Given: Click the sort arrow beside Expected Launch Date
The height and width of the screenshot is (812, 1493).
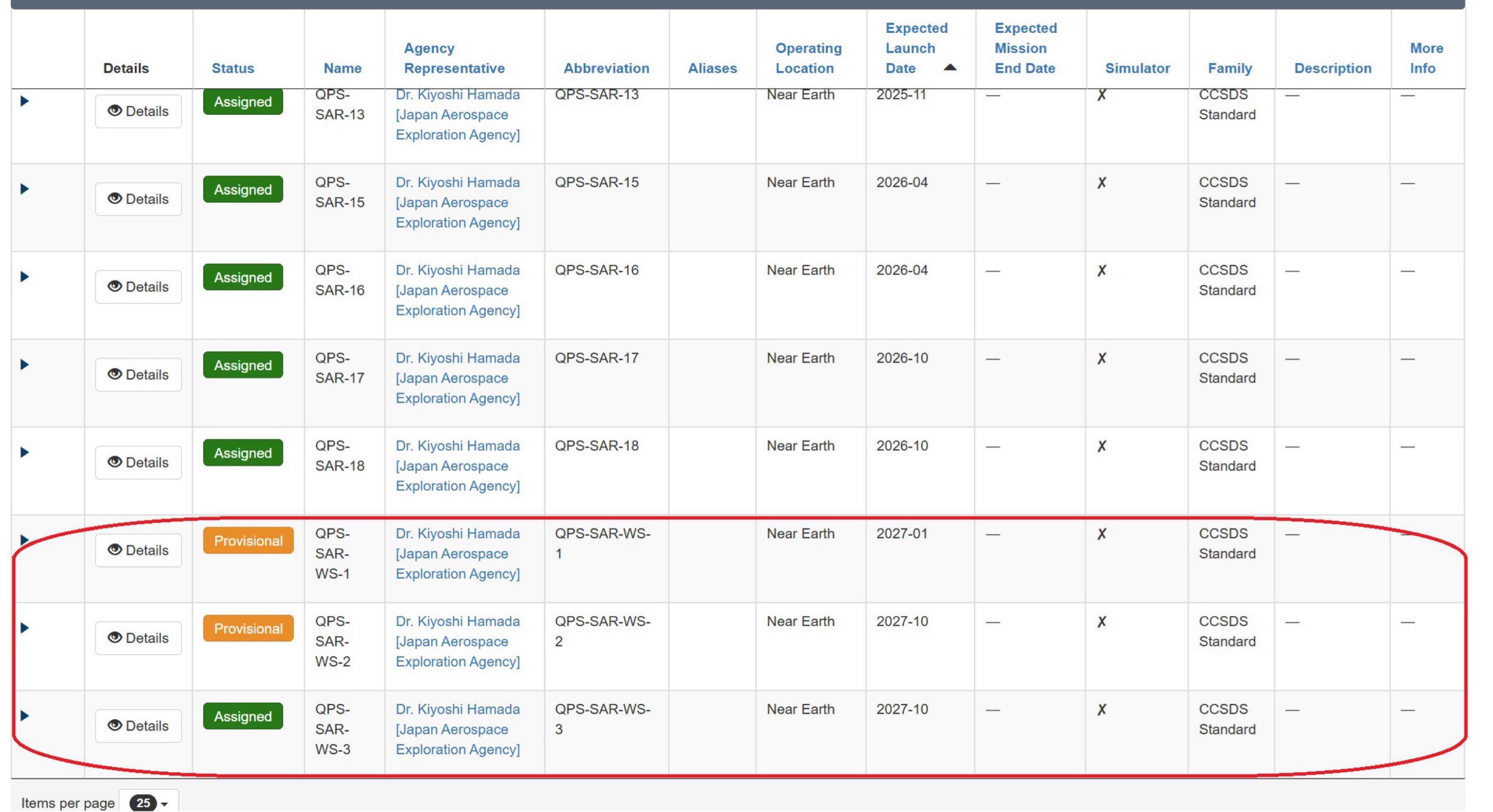Looking at the screenshot, I should pos(949,68).
